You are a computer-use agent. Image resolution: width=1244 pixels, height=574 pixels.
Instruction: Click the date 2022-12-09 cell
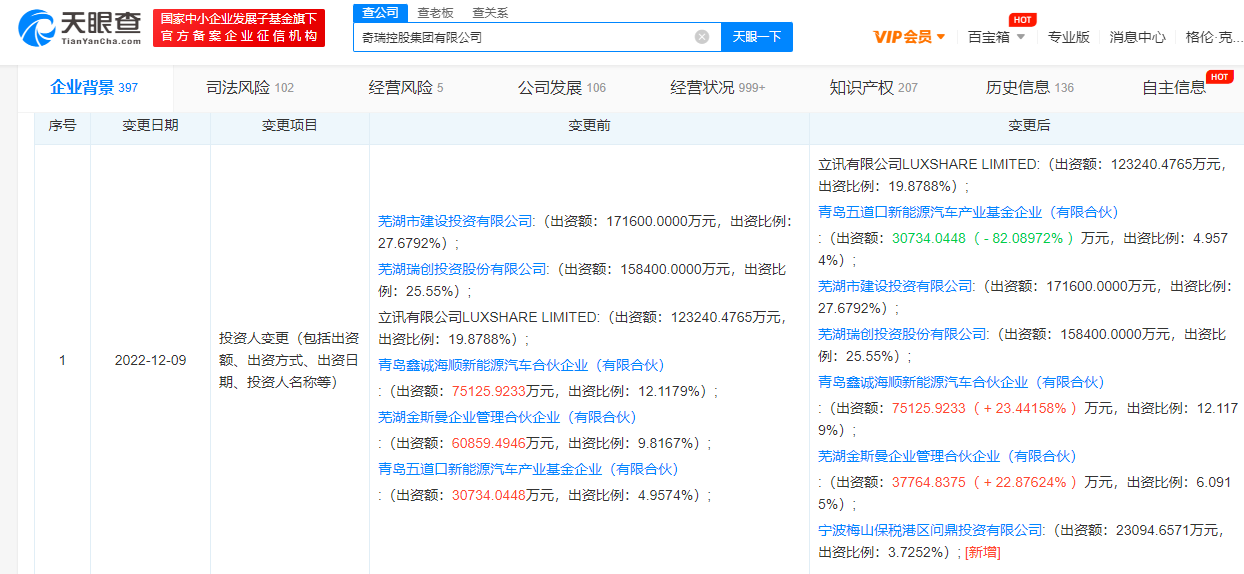click(x=150, y=360)
